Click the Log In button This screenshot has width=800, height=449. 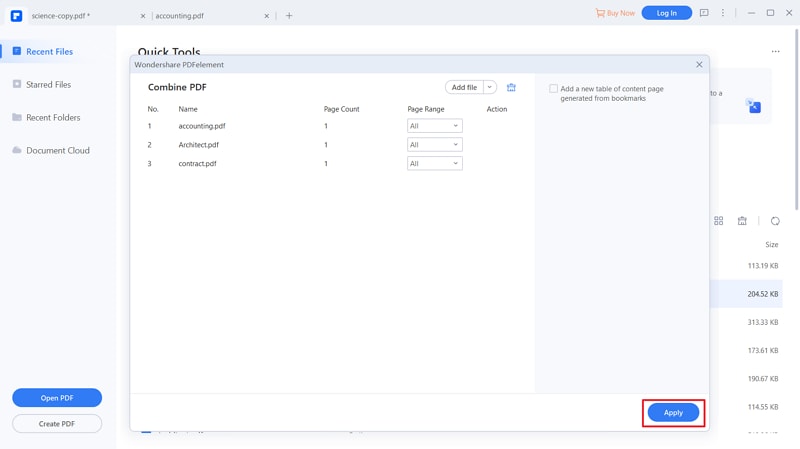(x=666, y=13)
